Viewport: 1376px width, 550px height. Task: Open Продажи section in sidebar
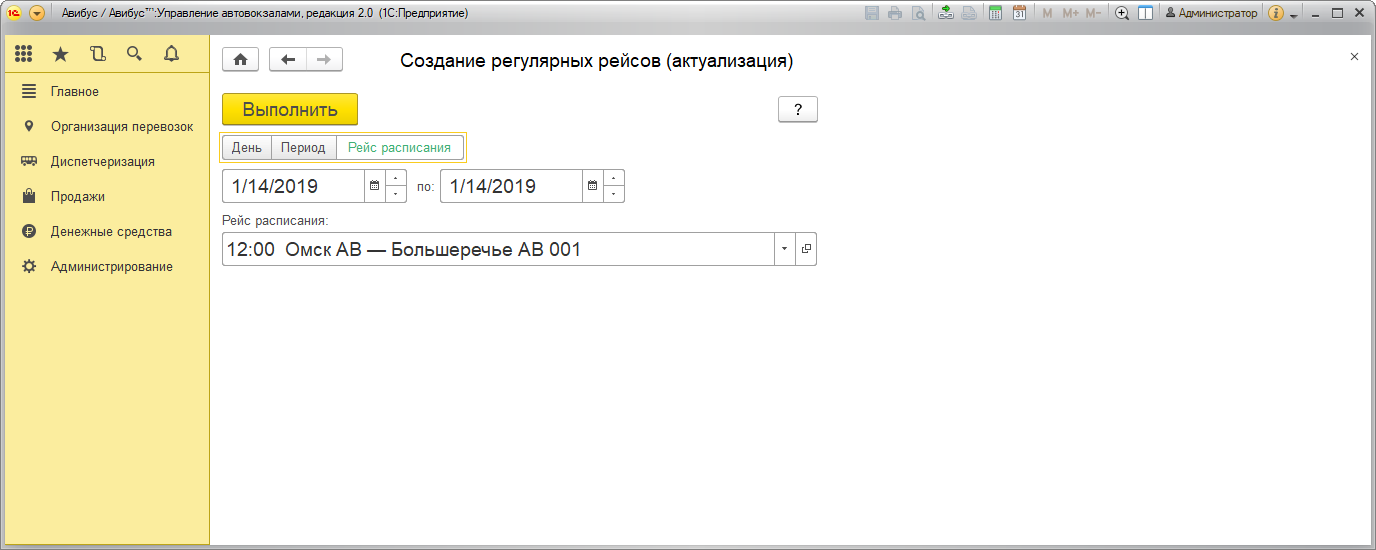[x=78, y=196]
